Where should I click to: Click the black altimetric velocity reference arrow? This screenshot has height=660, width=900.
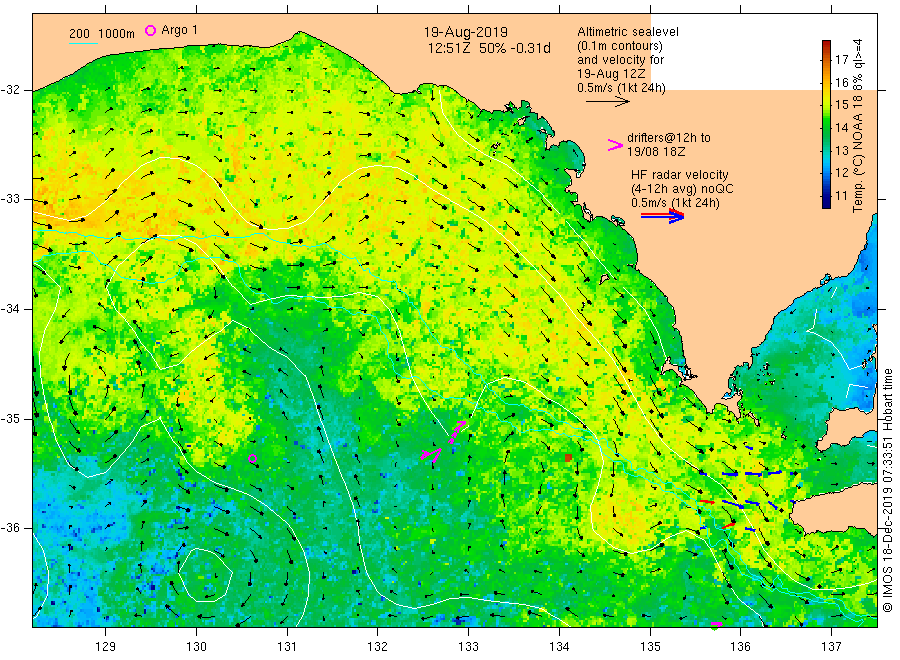607,102
